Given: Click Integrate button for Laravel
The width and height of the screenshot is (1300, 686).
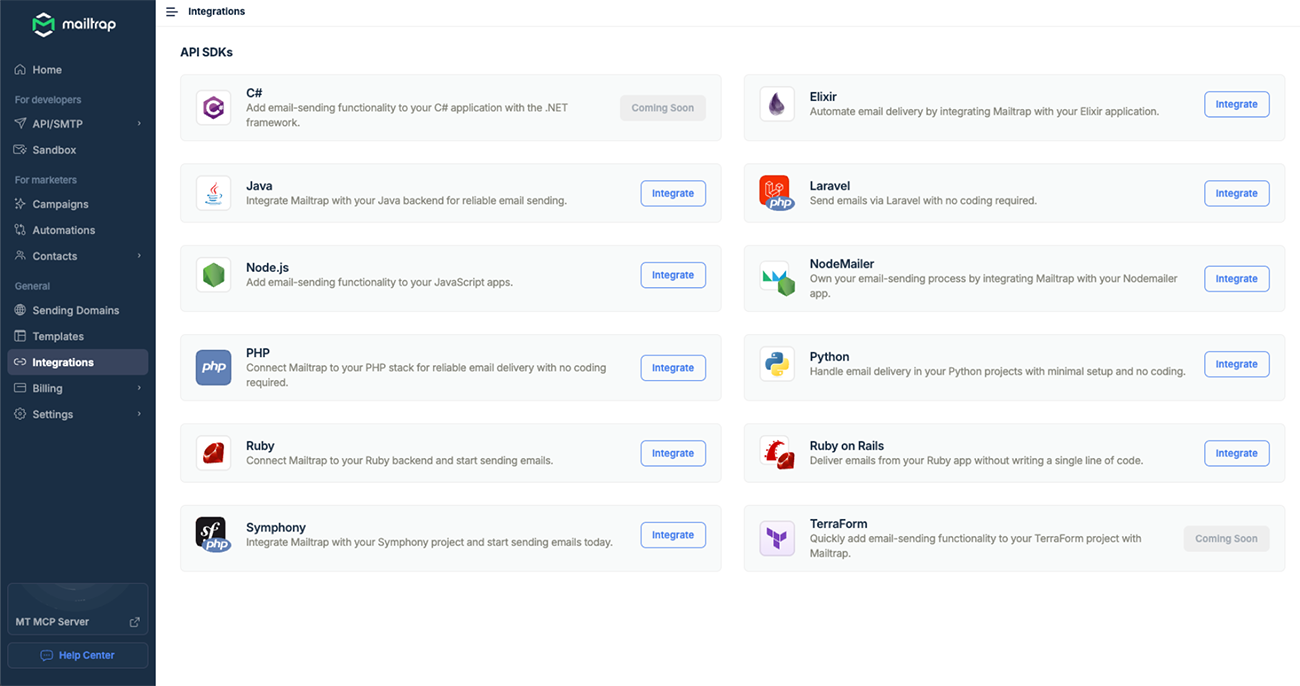Looking at the screenshot, I should pyautogui.click(x=1237, y=193).
